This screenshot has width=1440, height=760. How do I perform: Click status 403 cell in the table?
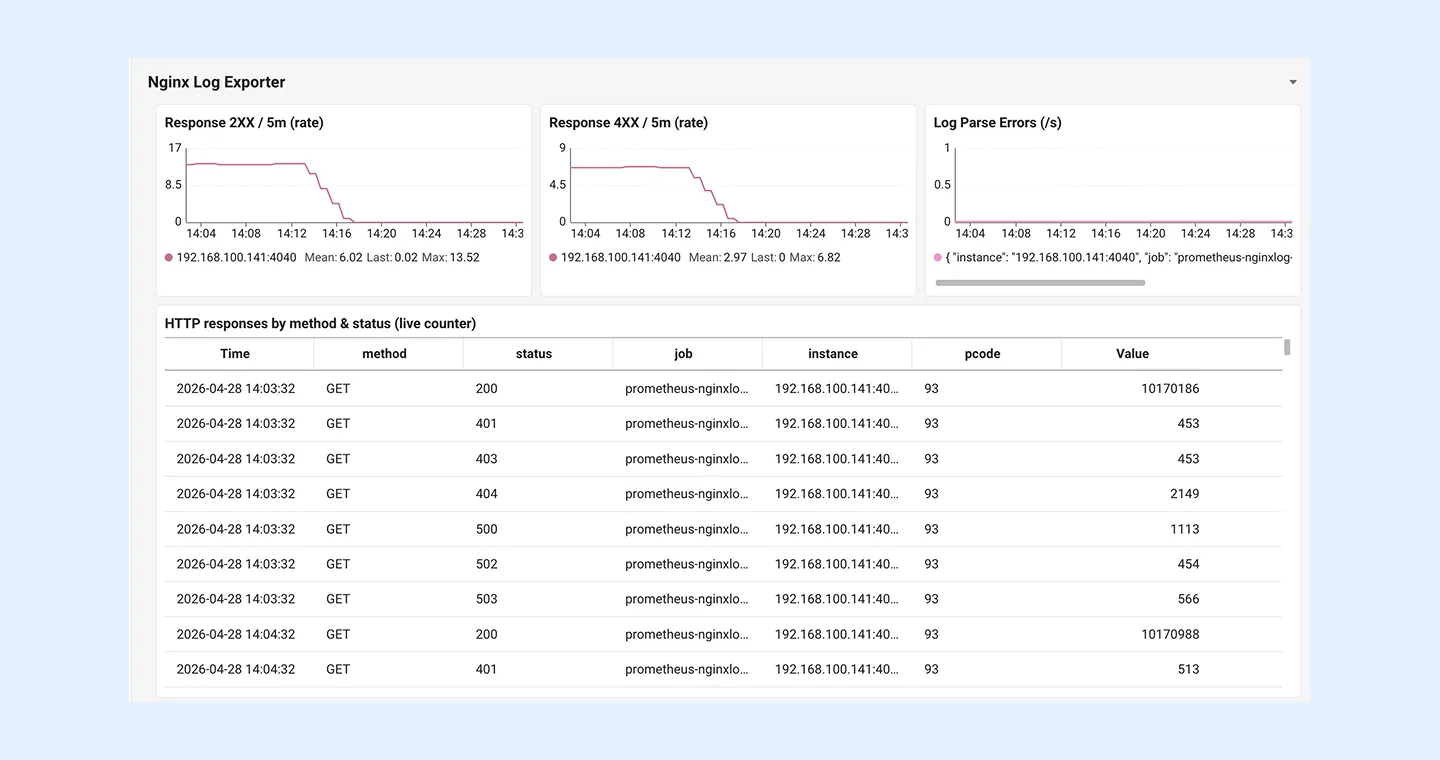tap(486, 459)
